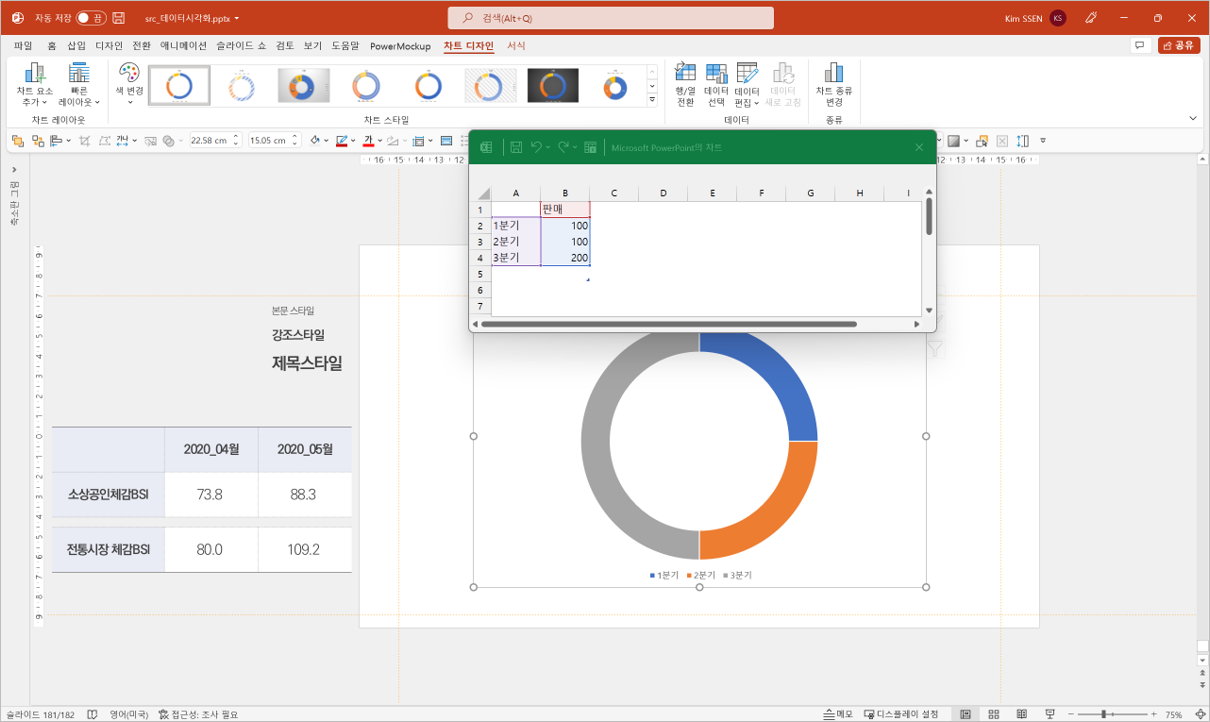Expand the thumbnail pane with the arrow
This screenshot has height=722, width=1210.
click(14, 170)
